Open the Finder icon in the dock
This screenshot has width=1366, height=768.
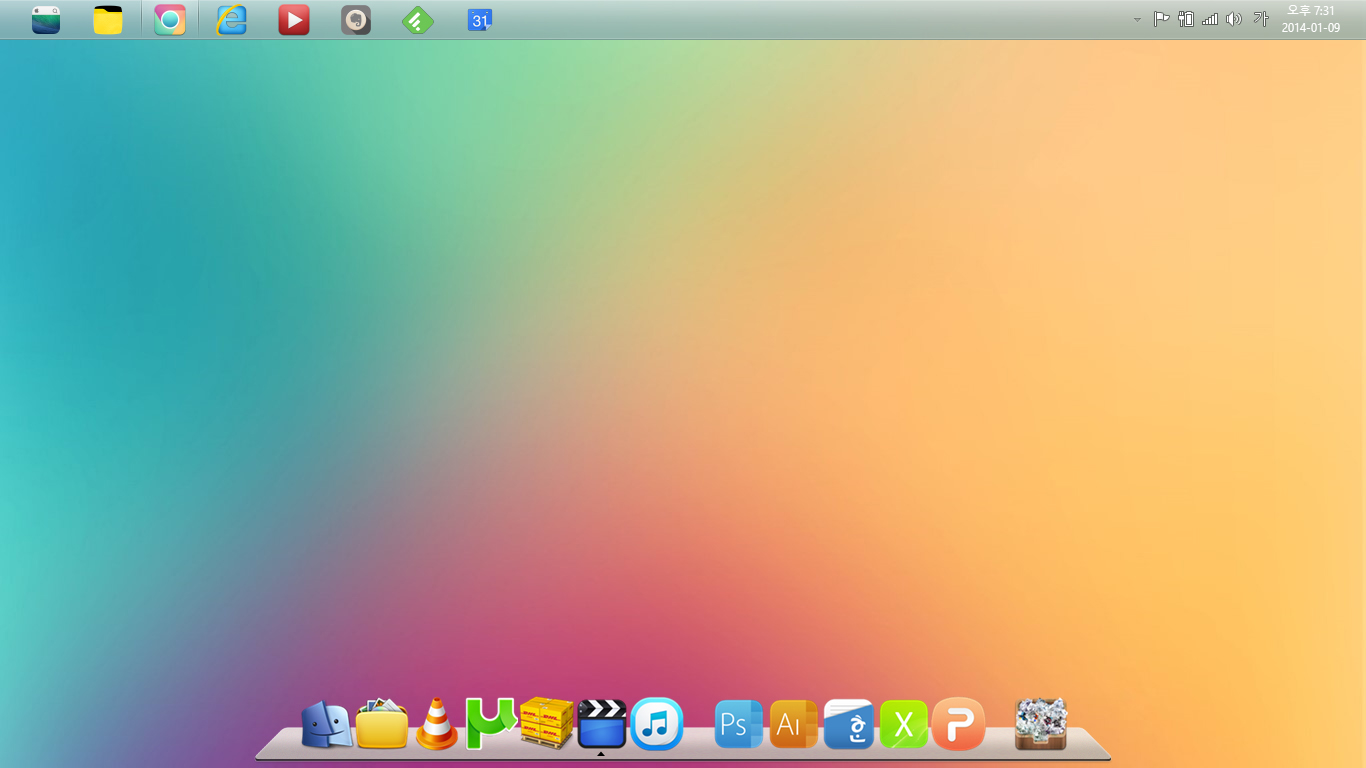point(327,725)
